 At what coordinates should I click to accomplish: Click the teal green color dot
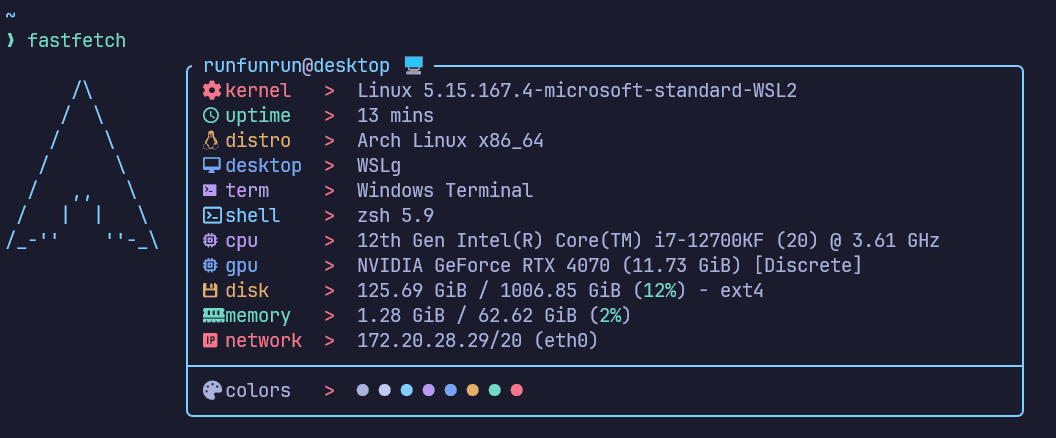click(494, 390)
